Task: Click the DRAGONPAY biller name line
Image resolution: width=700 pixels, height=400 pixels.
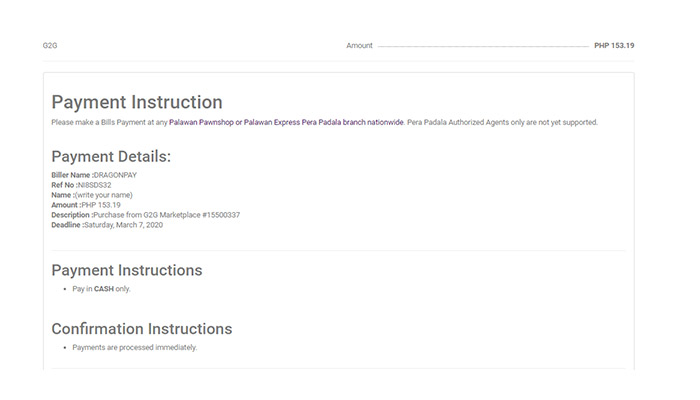Action: pos(93,175)
